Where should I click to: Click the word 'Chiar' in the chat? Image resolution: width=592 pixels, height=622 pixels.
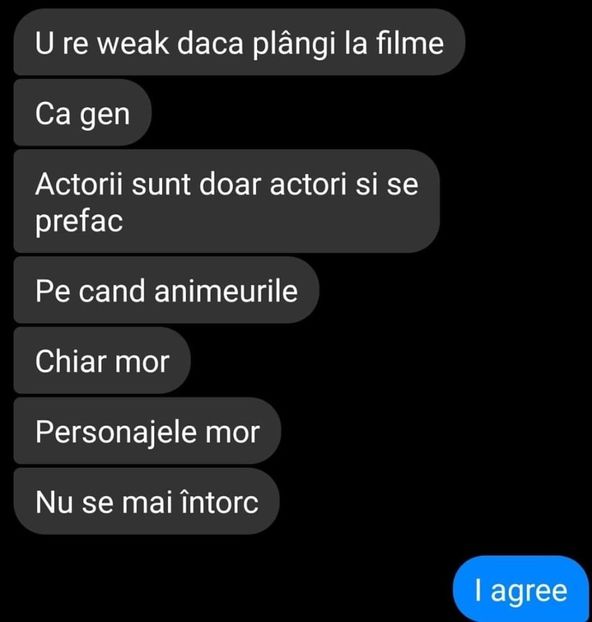(67, 361)
